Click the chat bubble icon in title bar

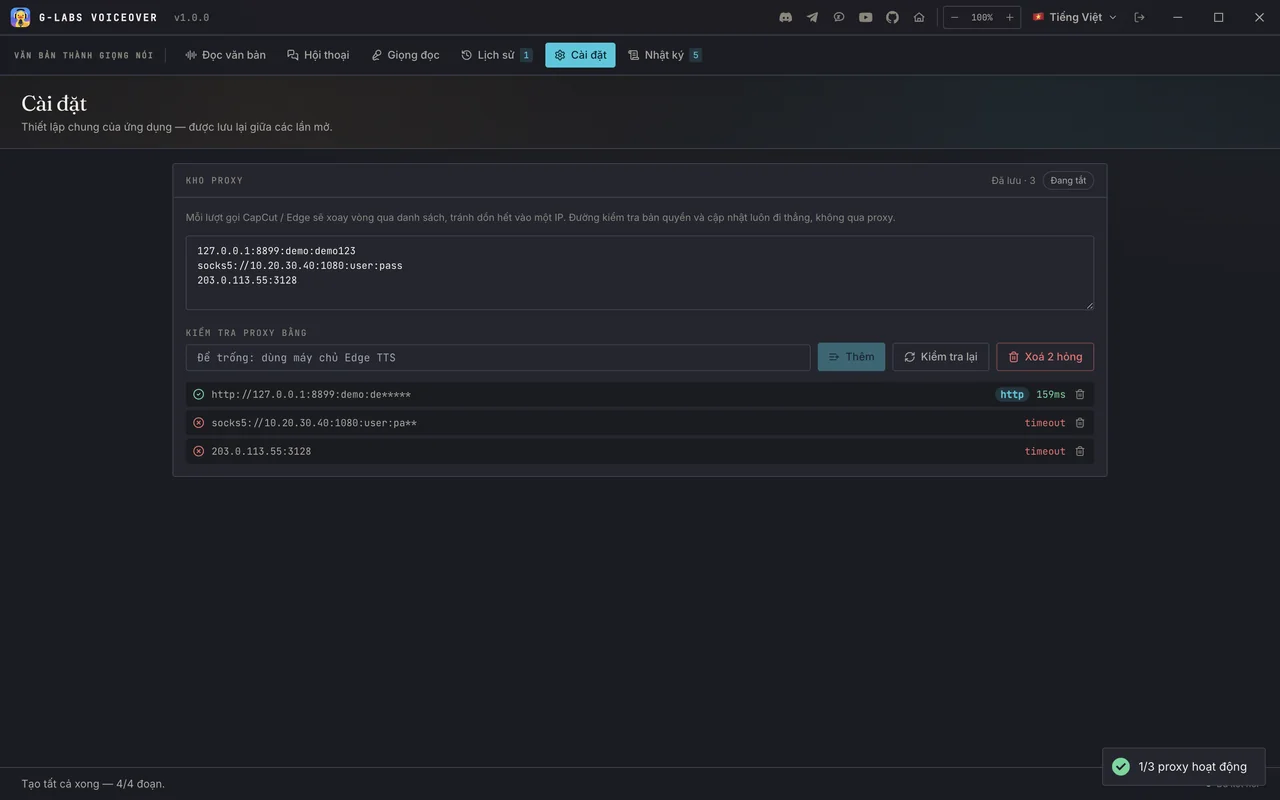click(x=839, y=17)
